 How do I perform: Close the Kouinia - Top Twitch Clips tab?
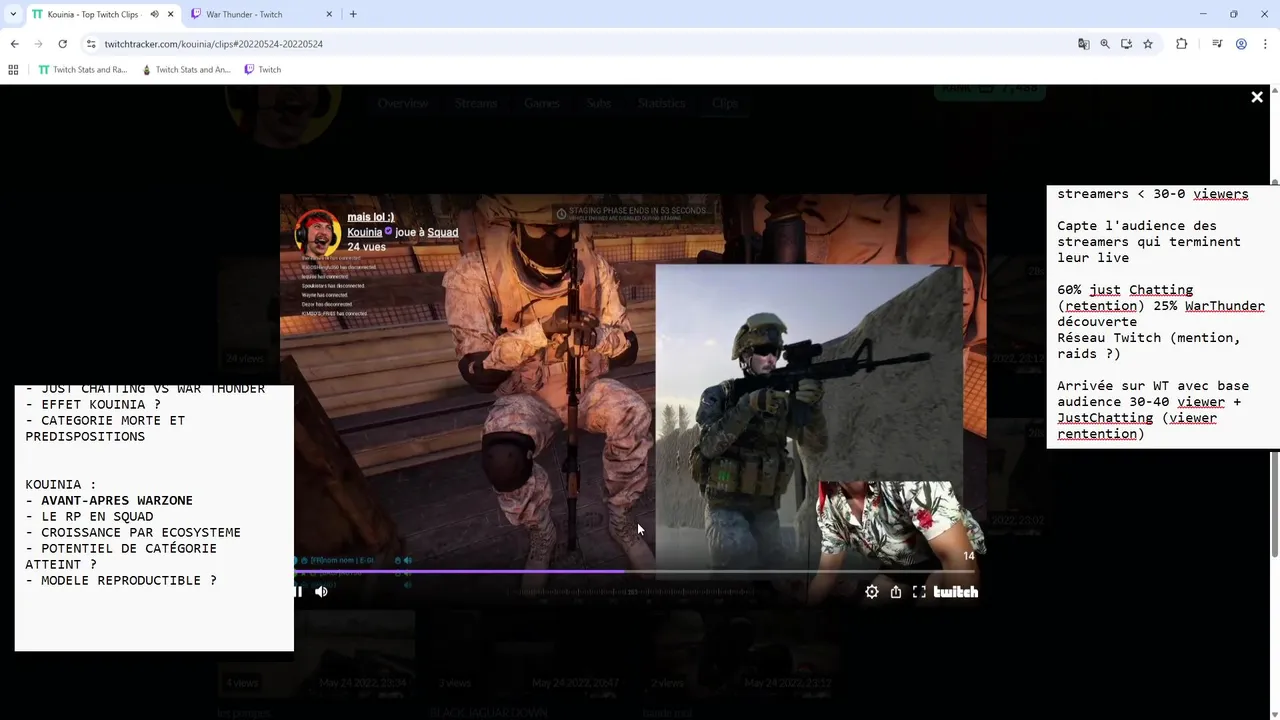point(170,14)
